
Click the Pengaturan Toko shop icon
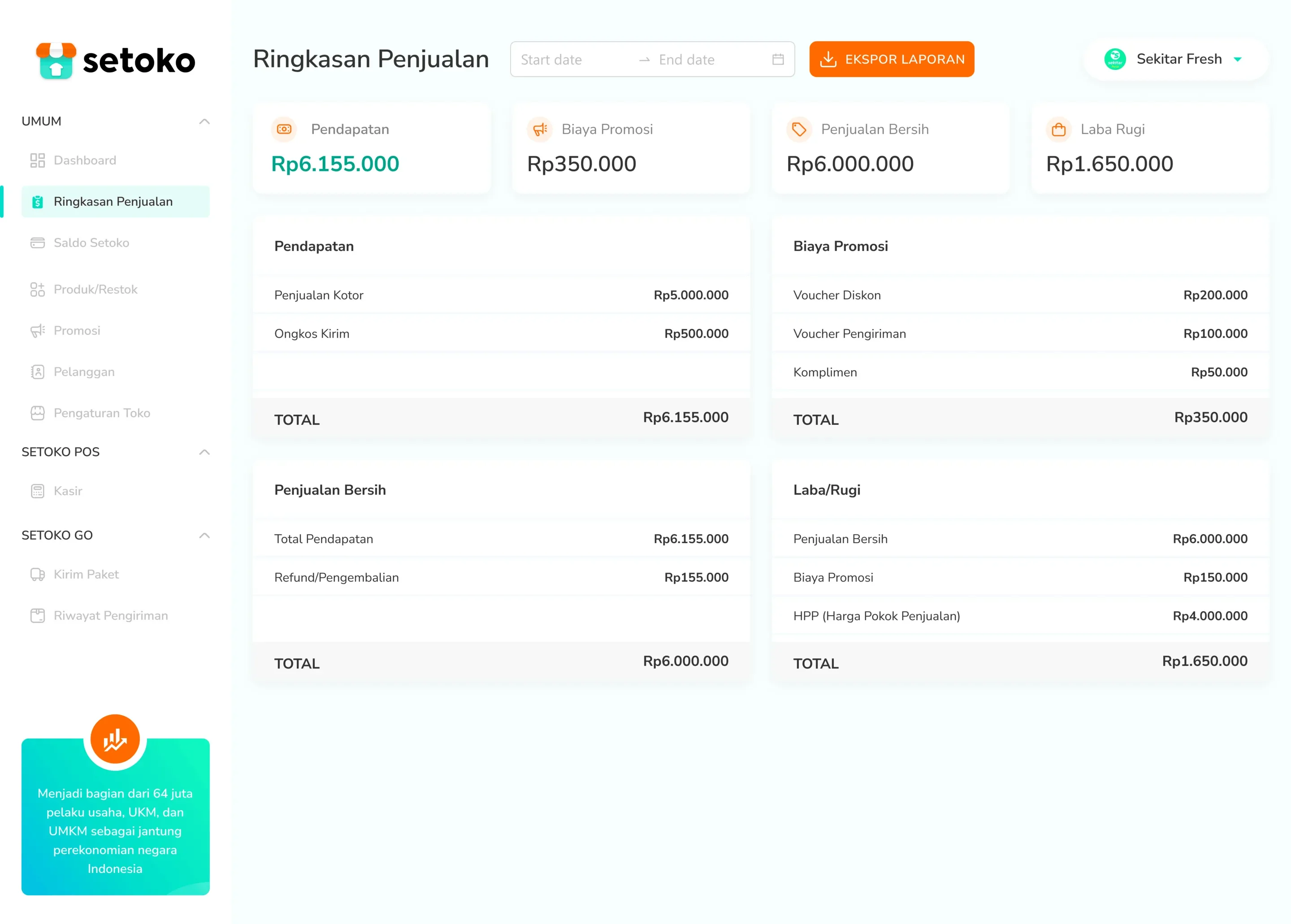pos(38,413)
